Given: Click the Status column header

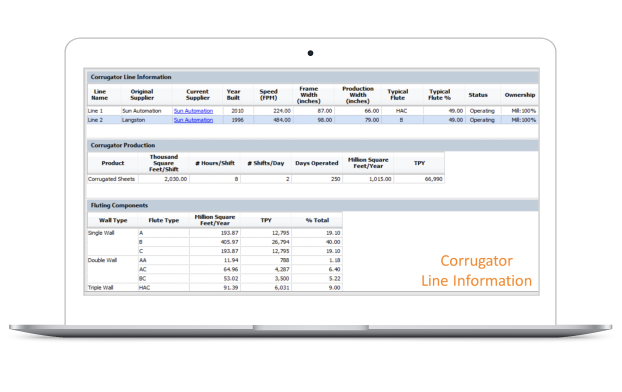Looking at the screenshot, I should (x=478, y=95).
